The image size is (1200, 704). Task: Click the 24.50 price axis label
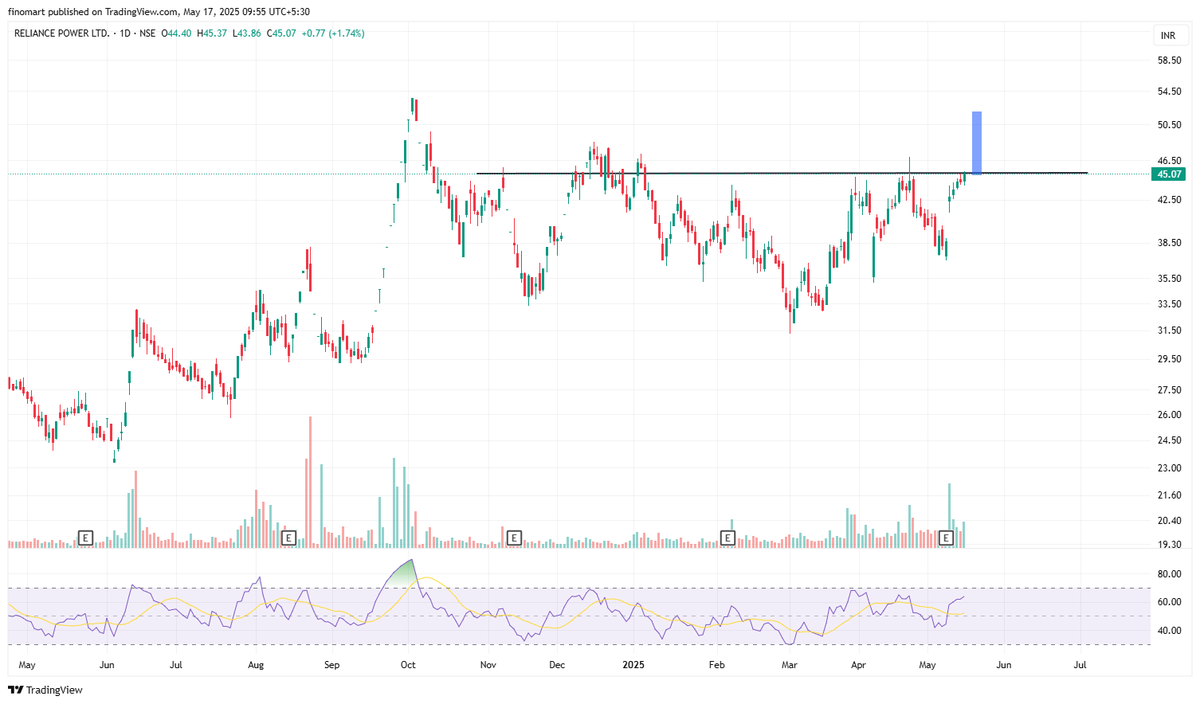pos(1168,441)
